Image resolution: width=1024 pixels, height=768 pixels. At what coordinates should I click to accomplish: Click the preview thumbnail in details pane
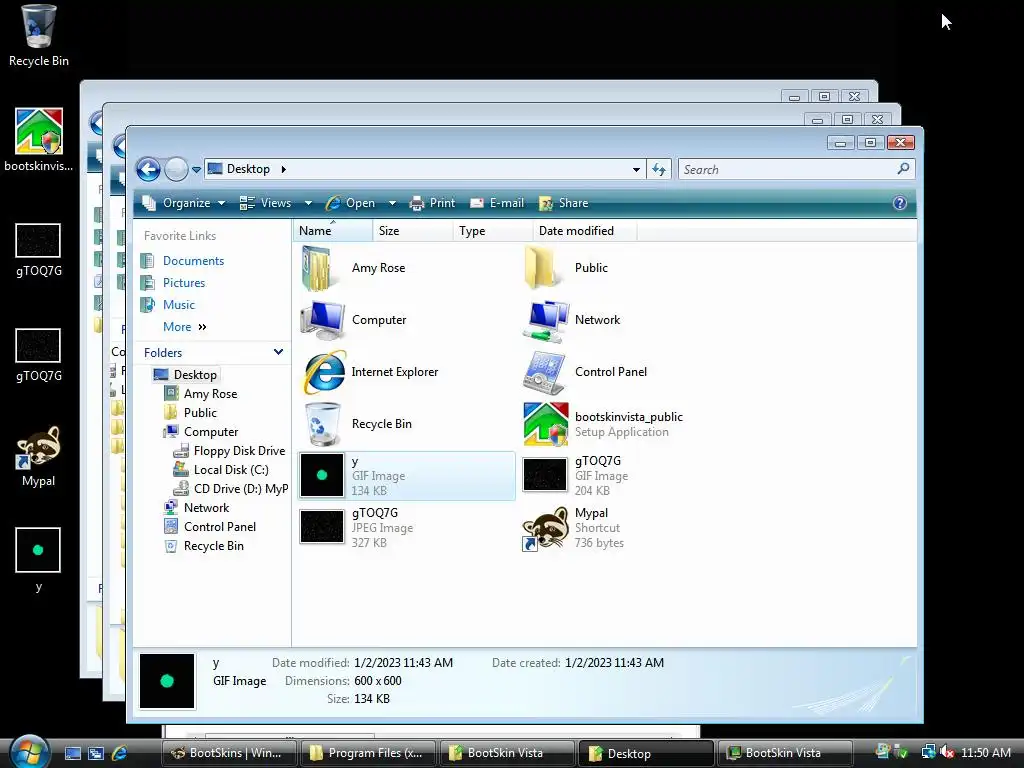pyautogui.click(x=167, y=681)
